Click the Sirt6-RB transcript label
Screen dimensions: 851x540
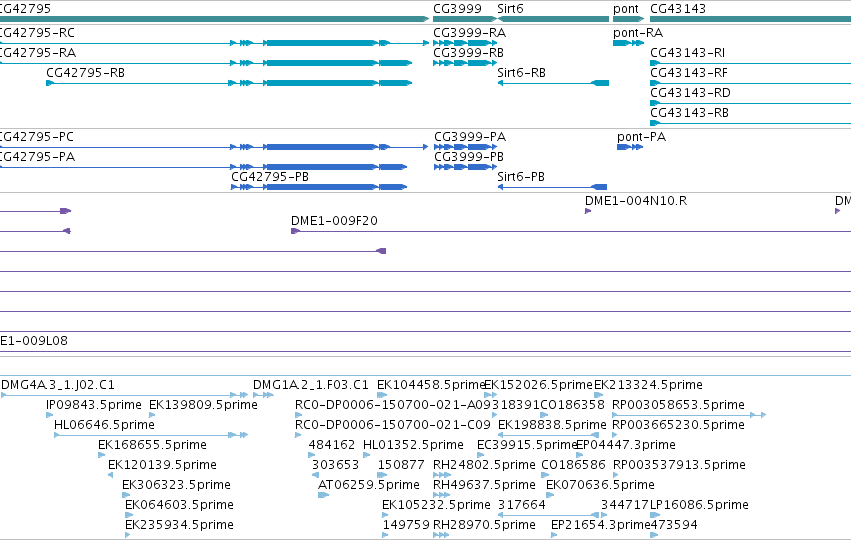(x=521, y=73)
